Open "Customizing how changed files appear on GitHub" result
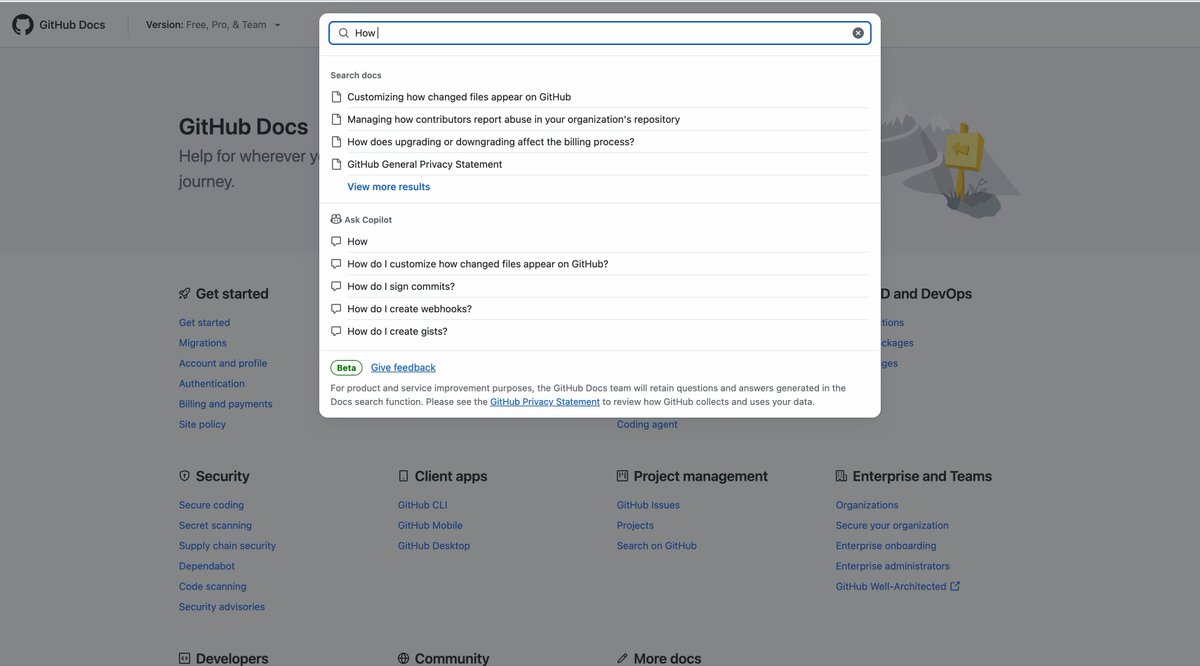Image resolution: width=1200 pixels, height=666 pixels. coord(600,97)
